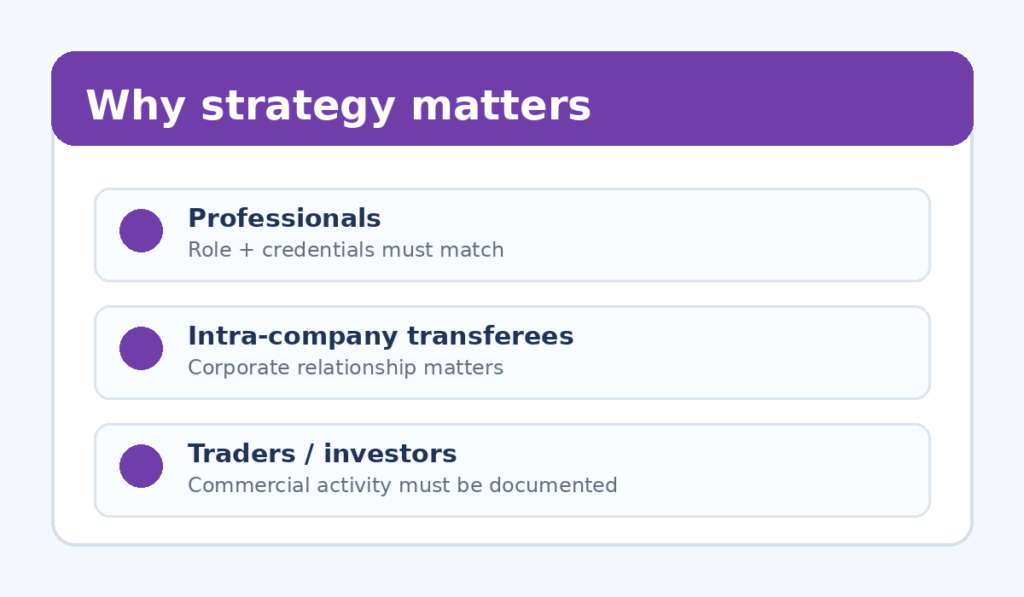Click the word "credentials" in the first card
This screenshot has width=1024, height=597.
[x=314, y=250]
